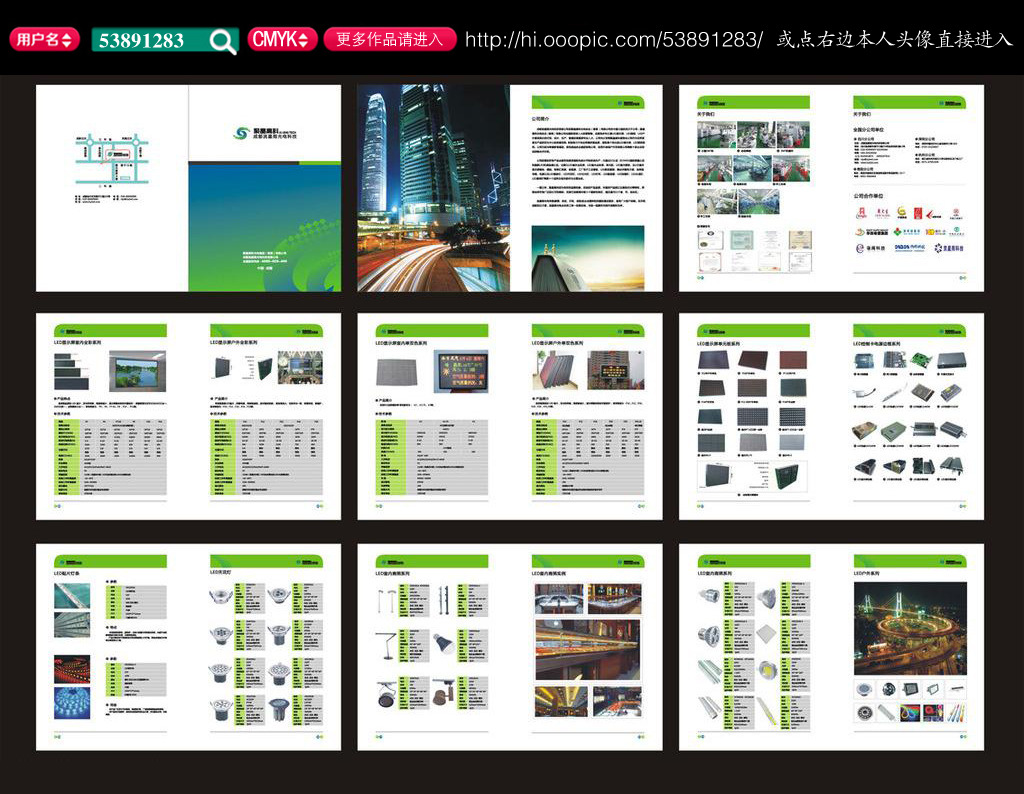1024x794 pixels.
Task: Select the night city skyscraper photo
Action: point(433,187)
